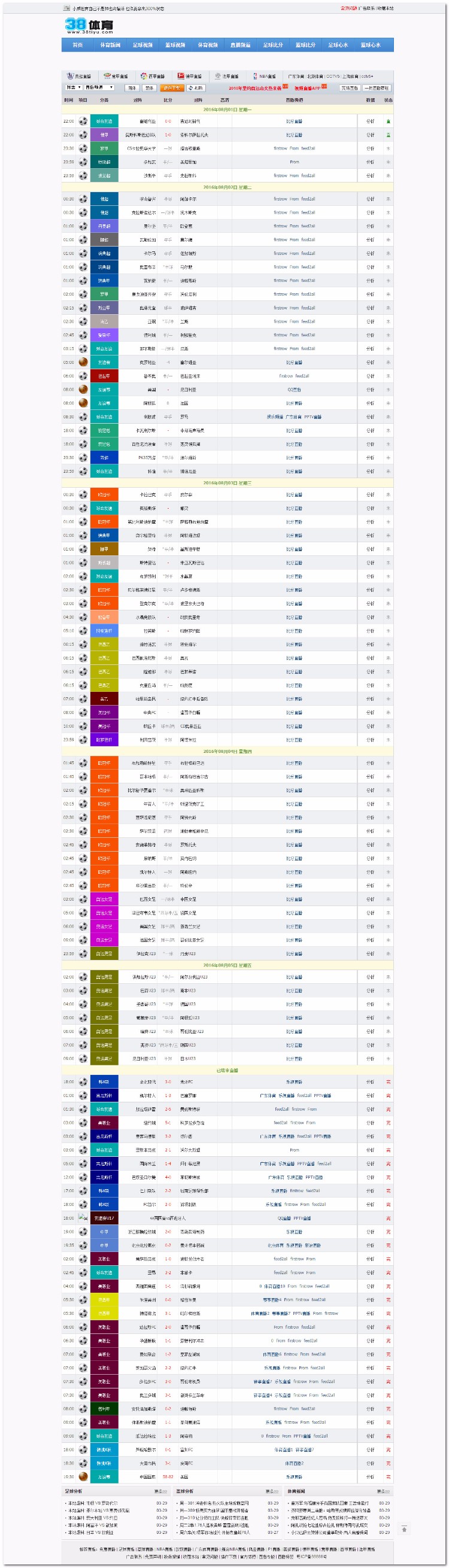The height and width of the screenshot is (1568, 449).
Task: Open the 篮球视频 nav tab
Action: click(175, 45)
